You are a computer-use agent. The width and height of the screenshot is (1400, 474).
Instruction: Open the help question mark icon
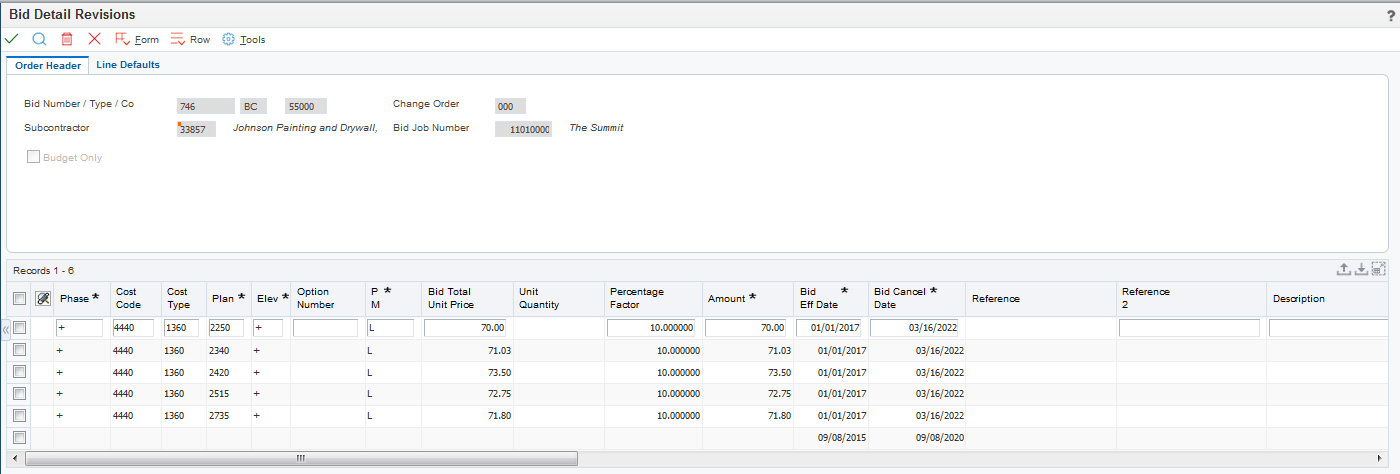[1390, 16]
